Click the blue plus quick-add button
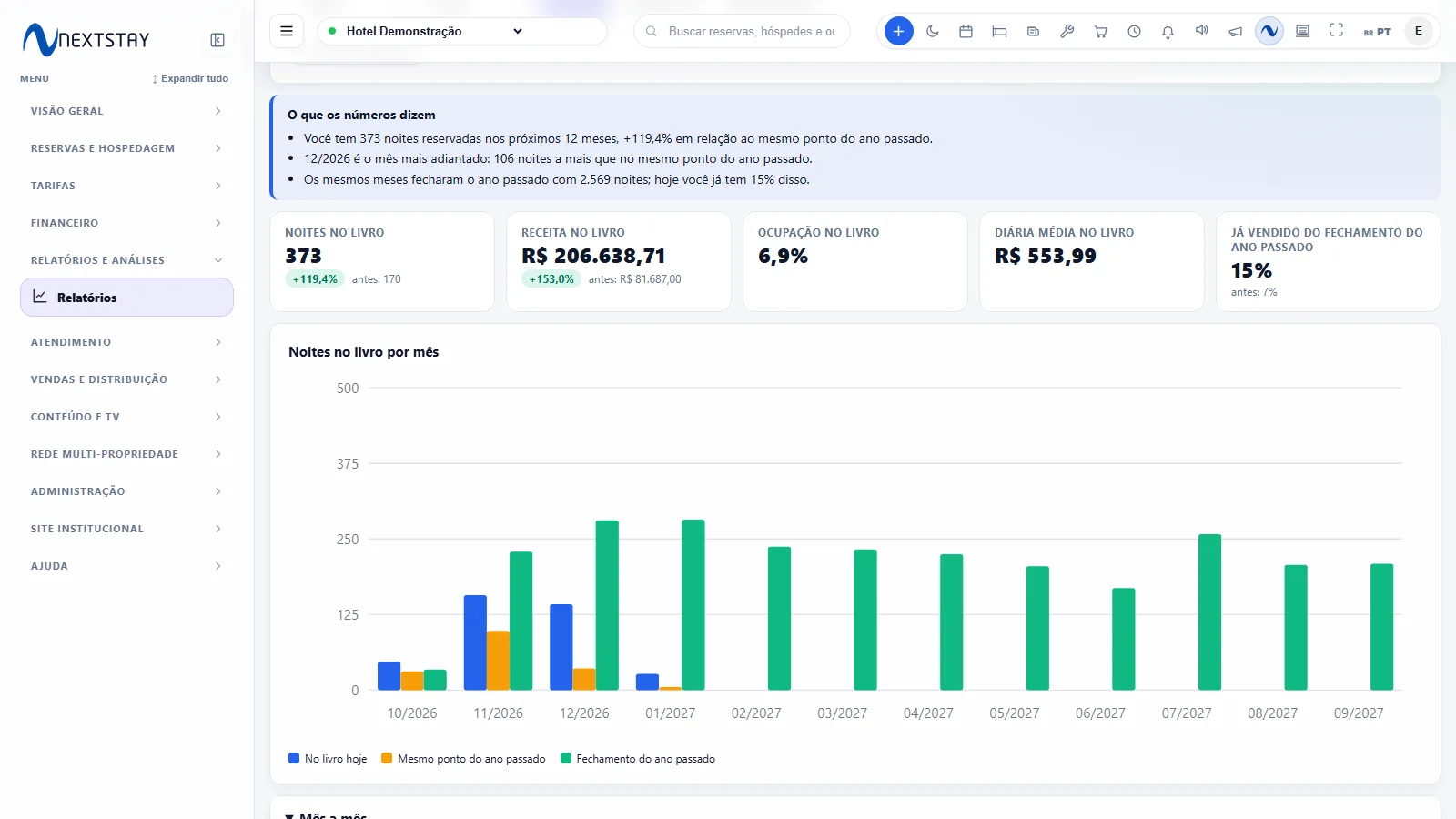Screen dimensions: 1456x819 (898, 31)
